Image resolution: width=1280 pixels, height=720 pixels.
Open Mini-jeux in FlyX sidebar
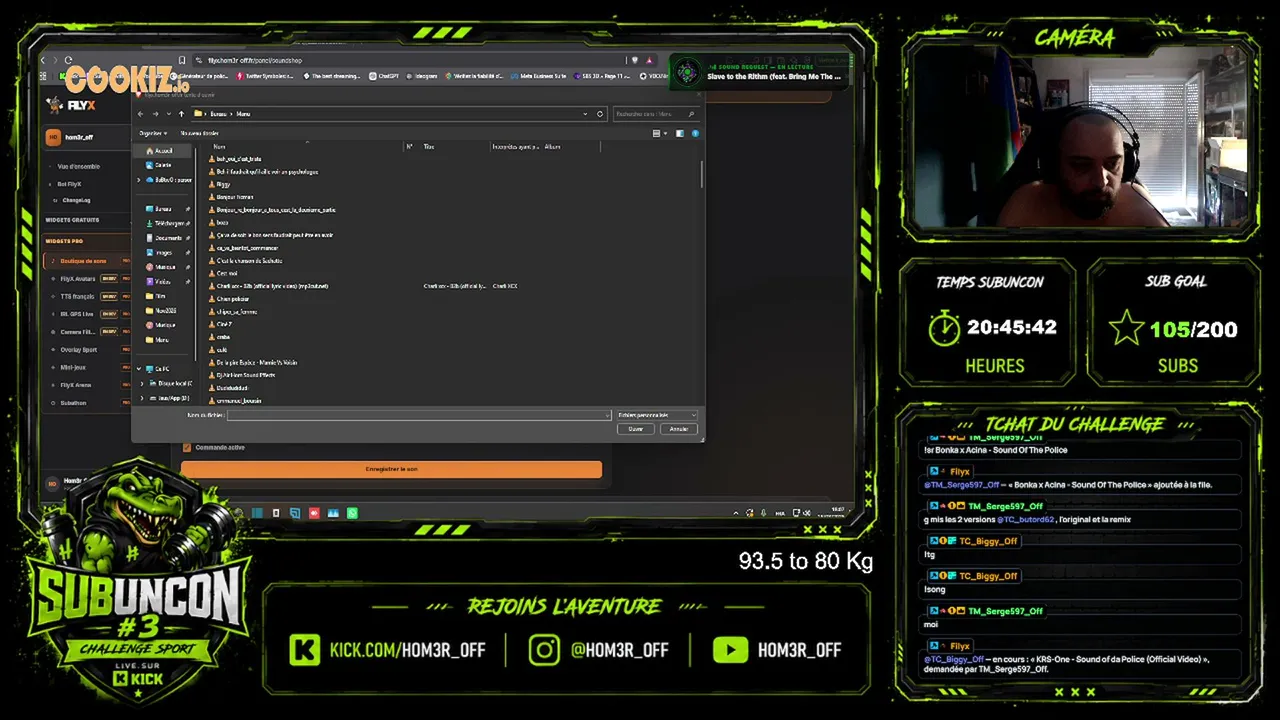click(x=73, y=367)
